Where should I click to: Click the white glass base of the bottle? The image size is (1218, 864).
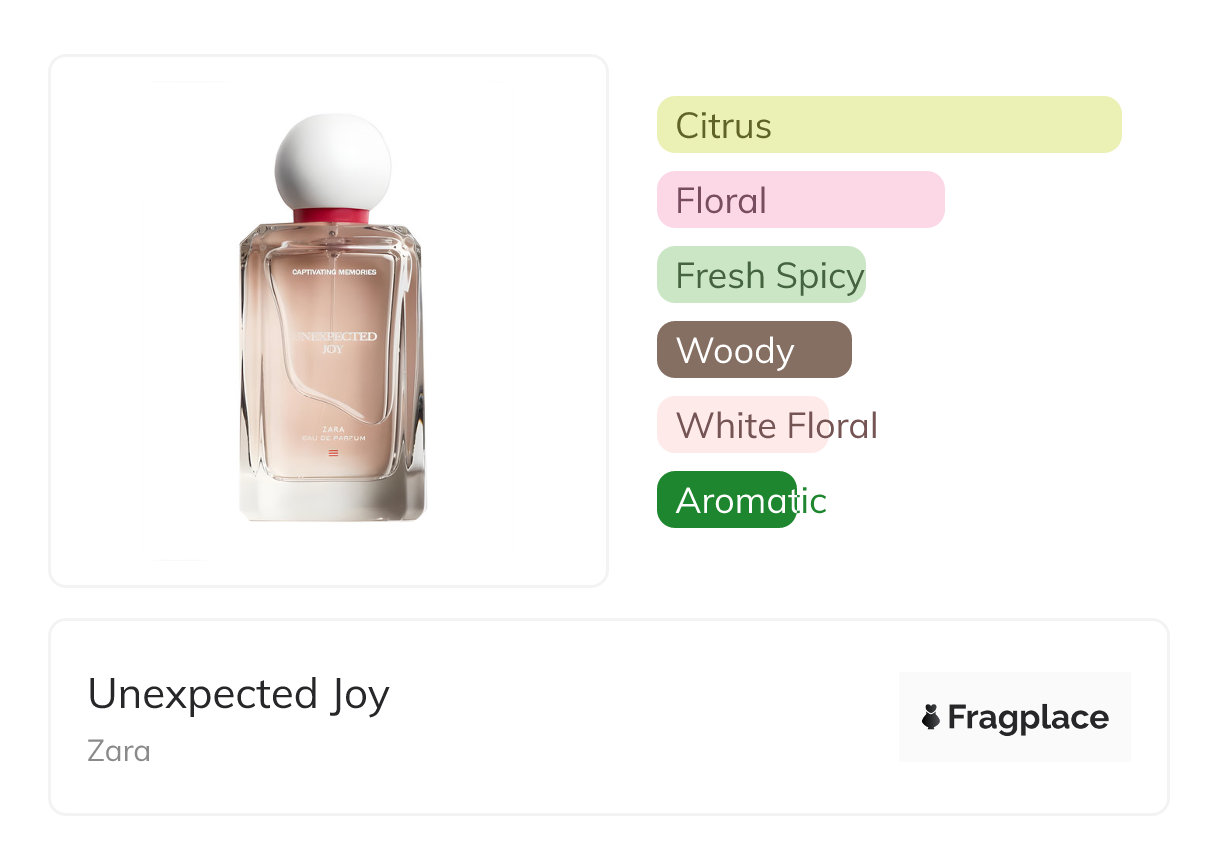coord(333,500)
